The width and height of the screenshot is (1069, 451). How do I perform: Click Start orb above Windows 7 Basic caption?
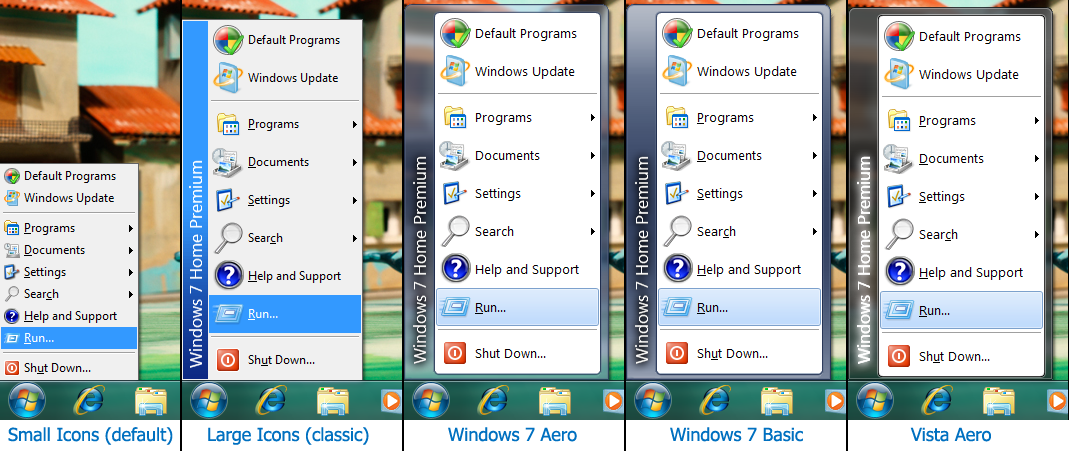click(x=652, y=401)
